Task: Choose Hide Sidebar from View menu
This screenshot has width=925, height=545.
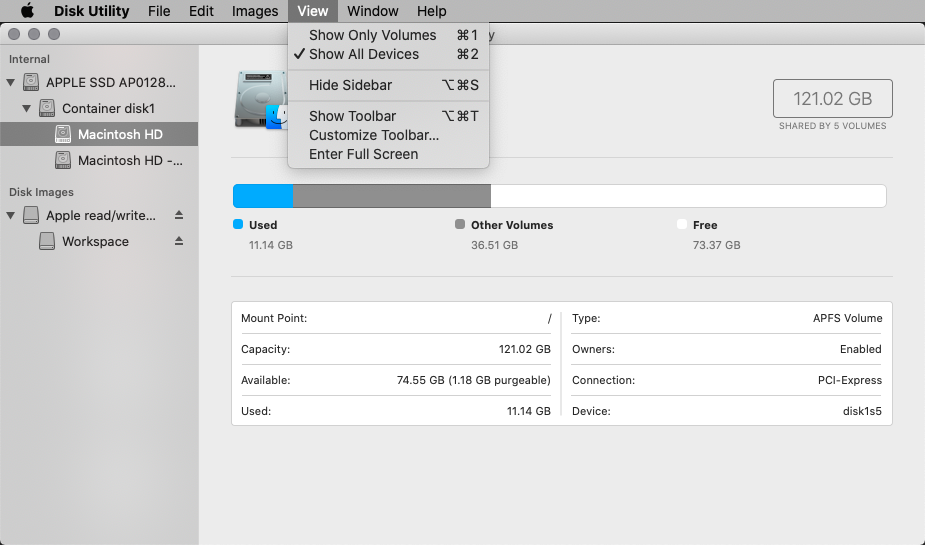Action: tap(350, 85)
